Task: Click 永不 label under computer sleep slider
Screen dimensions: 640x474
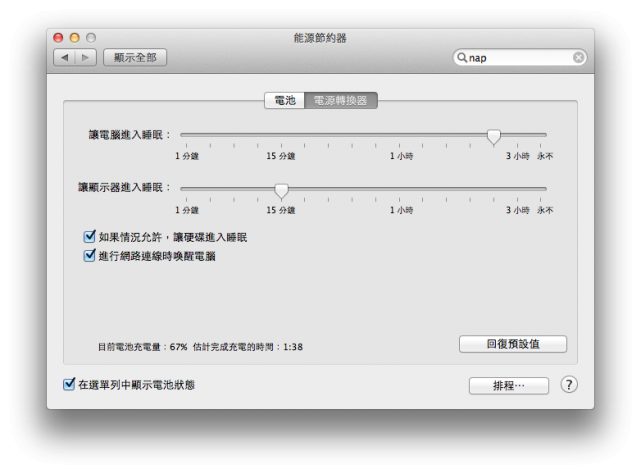Action: coord(545,156)
